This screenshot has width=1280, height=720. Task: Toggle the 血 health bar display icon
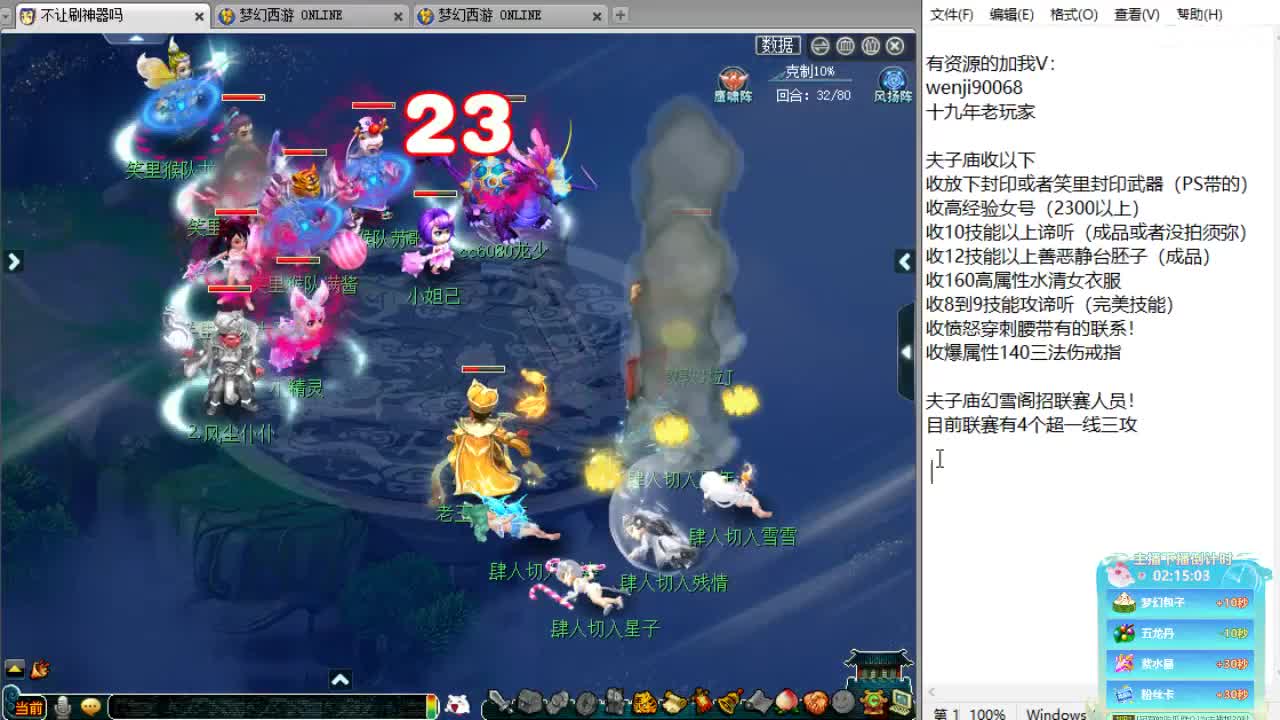pos(845,45)
